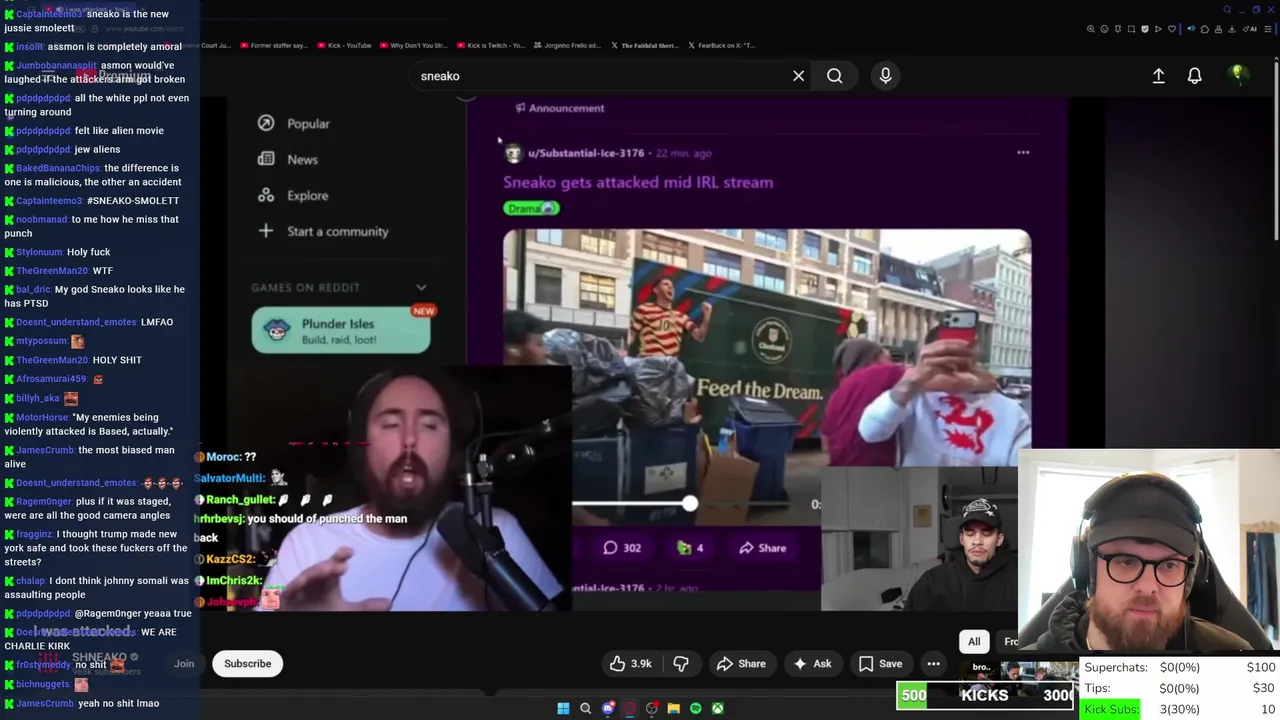This screenshot has width=1280, height=720.
Task: Open Xbox app from the taskbar
Action: pyautogui.click(x=717, y=709)
